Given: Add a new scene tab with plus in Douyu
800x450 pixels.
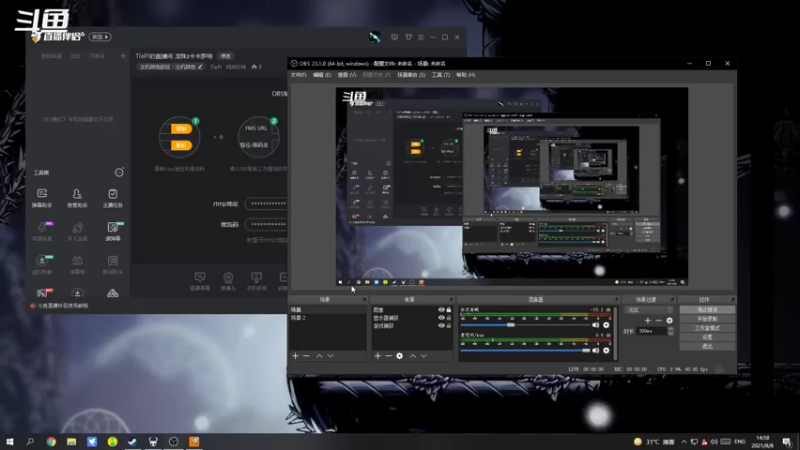Looking at the screenshot, I should click(x=123, y=56).
